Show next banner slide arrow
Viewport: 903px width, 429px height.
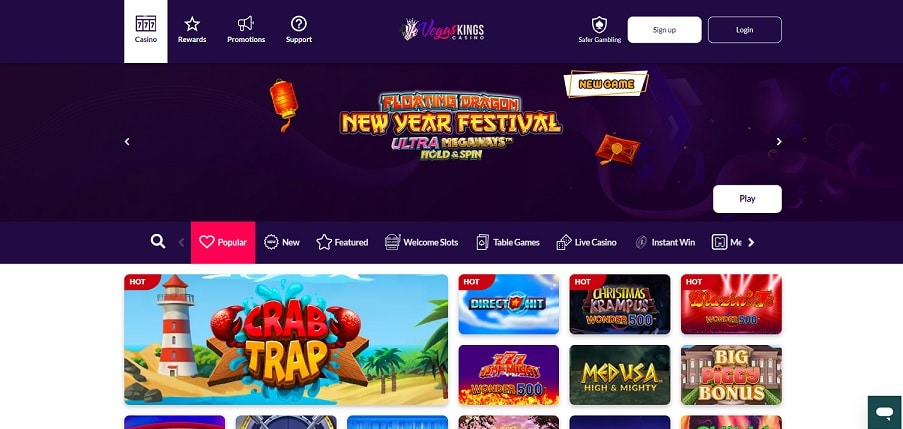click(779, 142)
